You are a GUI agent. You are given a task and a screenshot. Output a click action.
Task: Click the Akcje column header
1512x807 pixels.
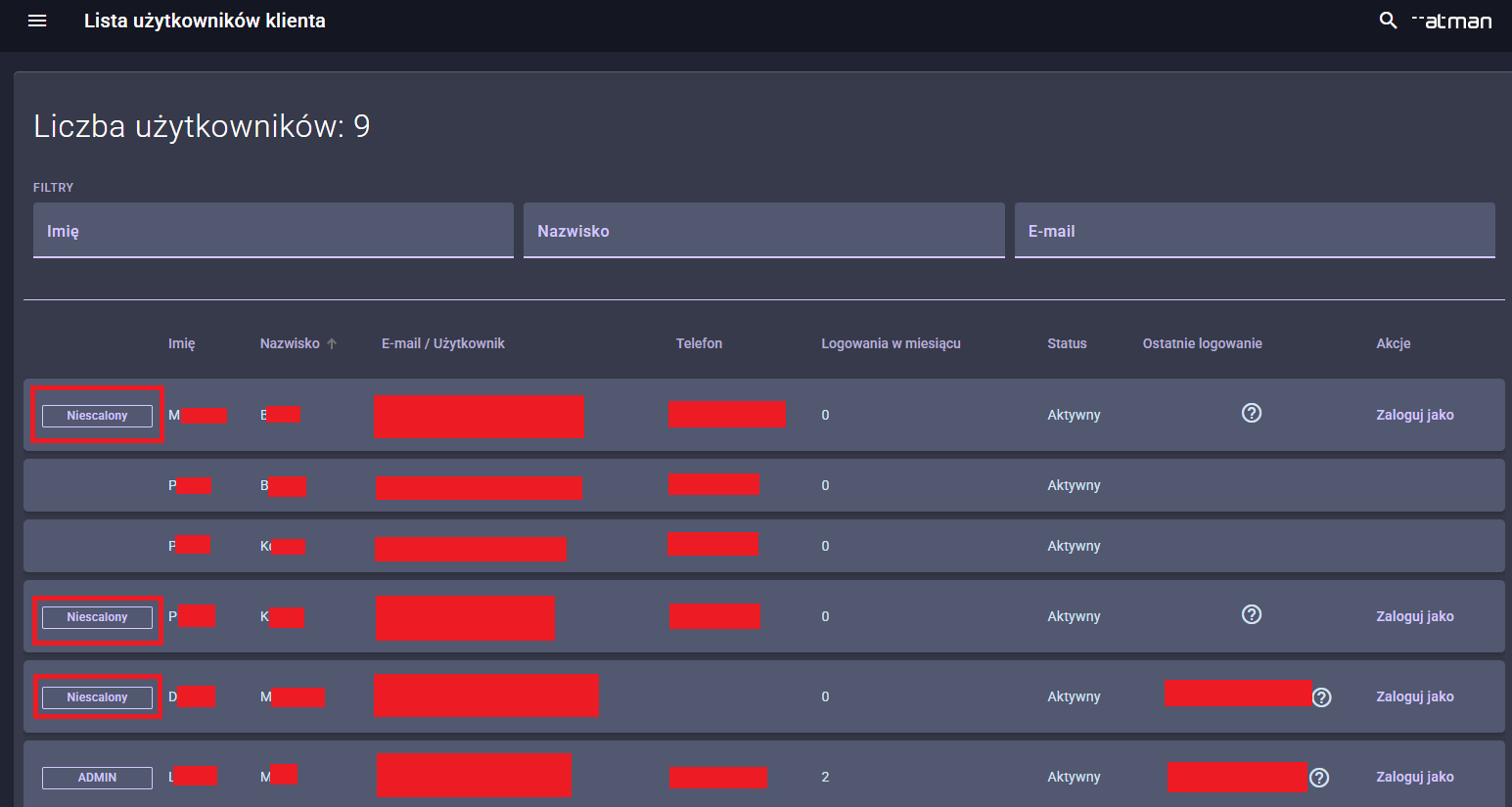(1394, 343)
